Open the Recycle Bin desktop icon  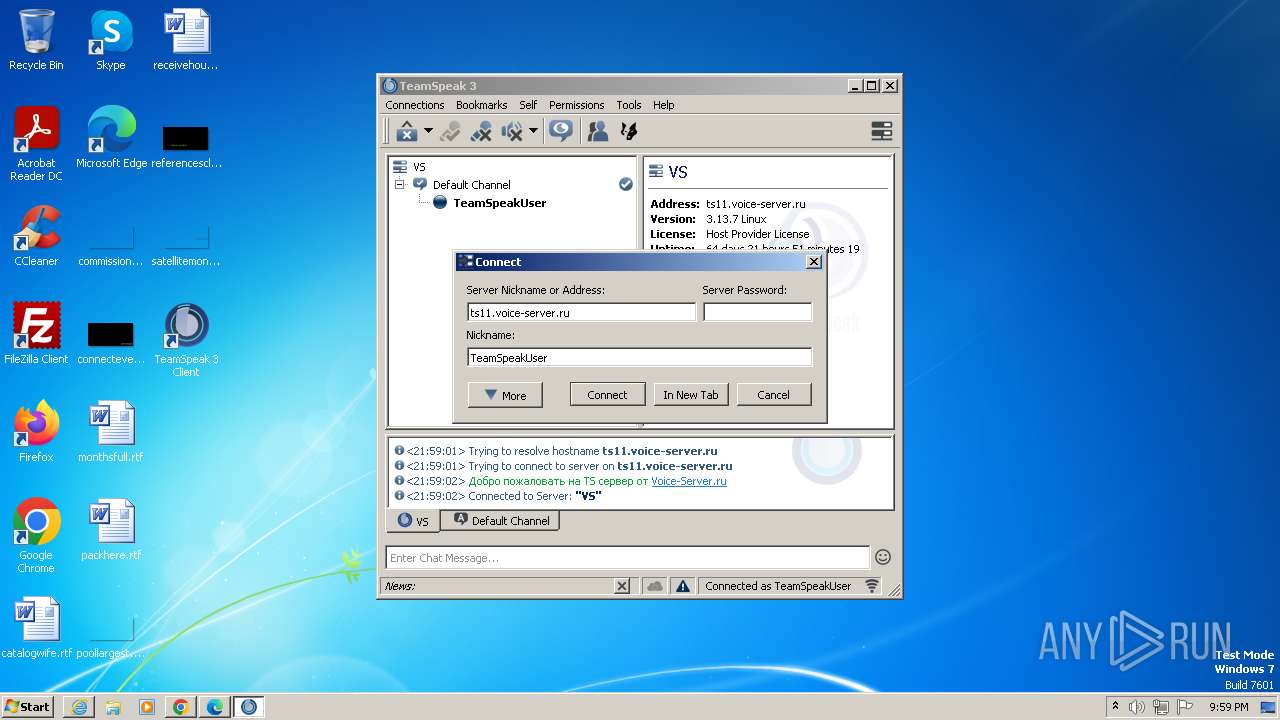(36, 40)
